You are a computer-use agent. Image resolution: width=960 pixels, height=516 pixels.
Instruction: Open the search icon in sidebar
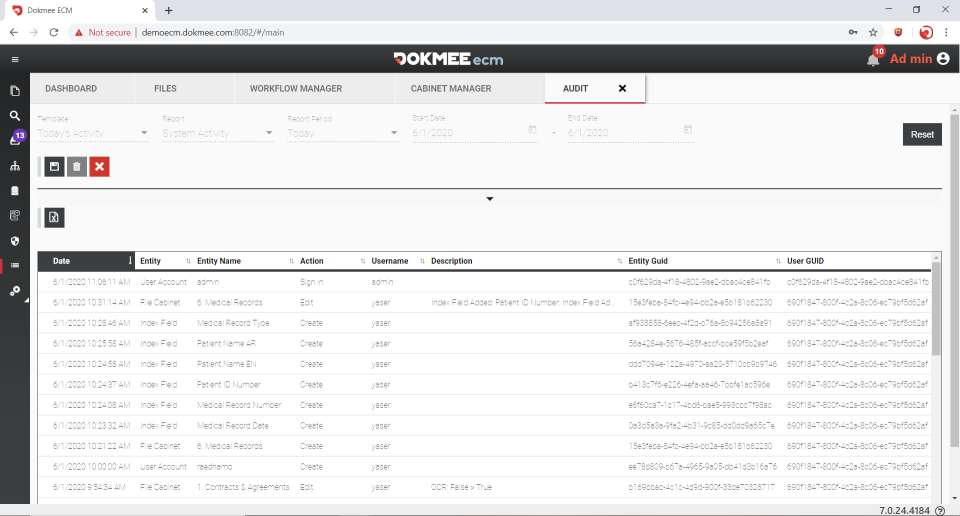click(x=15, y=115)
